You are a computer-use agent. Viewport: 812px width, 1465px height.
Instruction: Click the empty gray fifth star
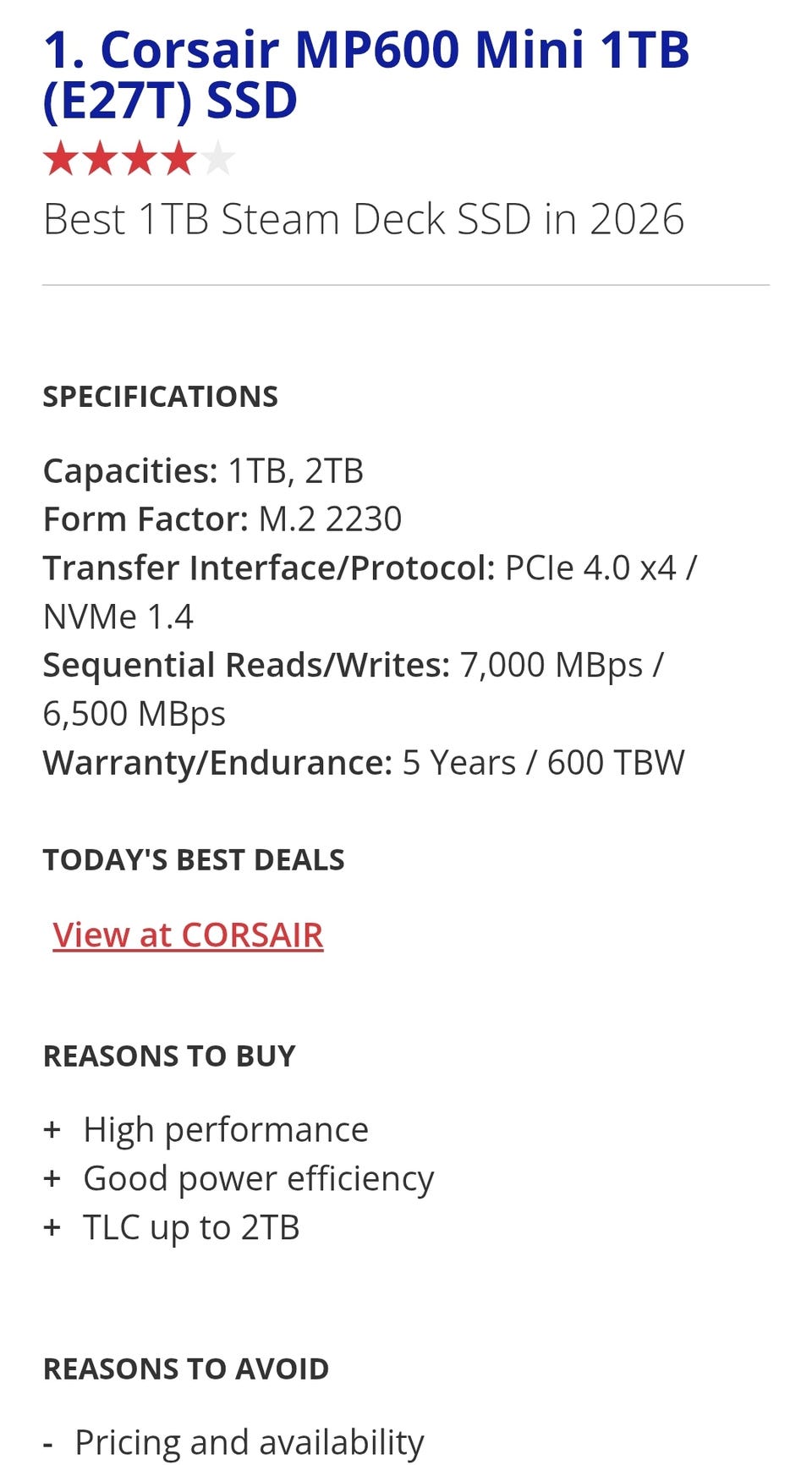click(218, 158)
